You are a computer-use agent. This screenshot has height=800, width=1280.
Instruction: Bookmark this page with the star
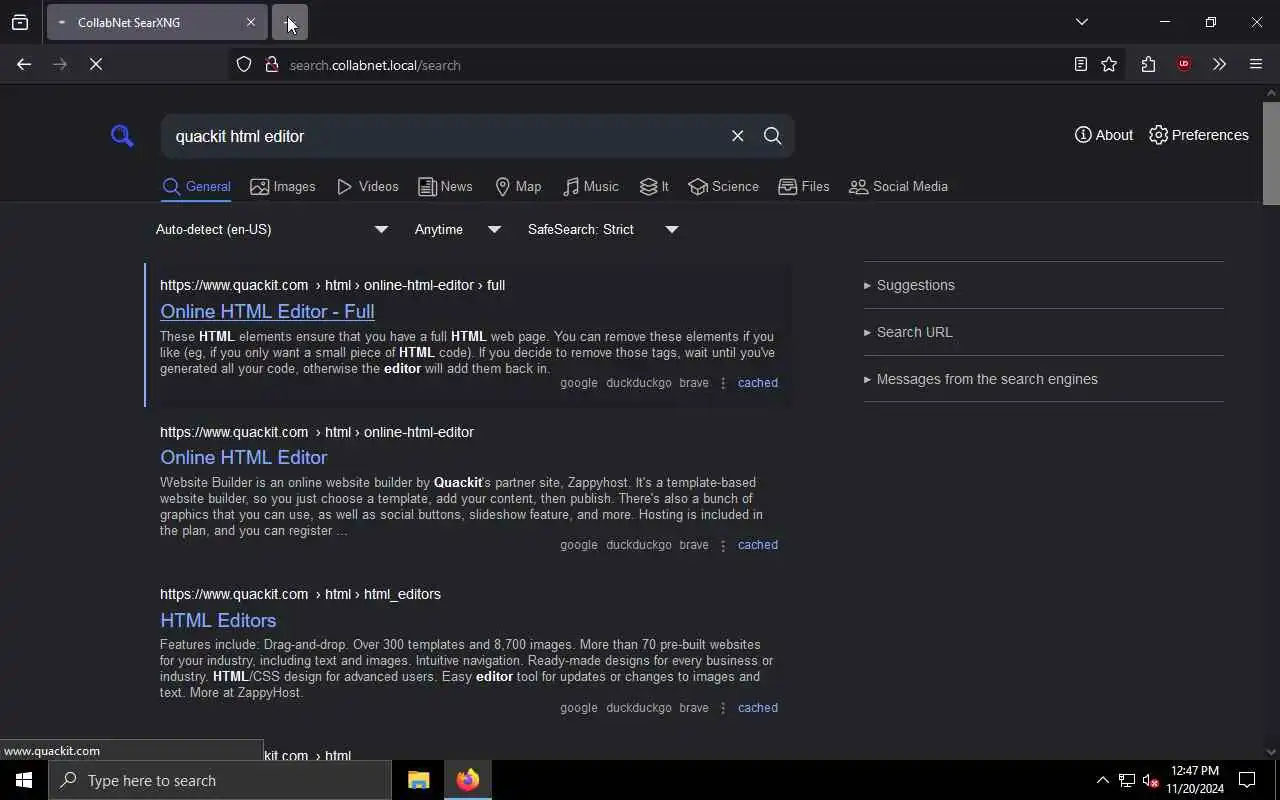point(1109,64)
